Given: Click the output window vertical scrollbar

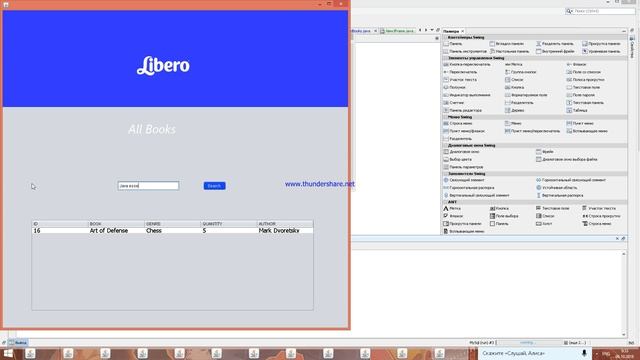Looking at the screenshot, I should point(624,294).
